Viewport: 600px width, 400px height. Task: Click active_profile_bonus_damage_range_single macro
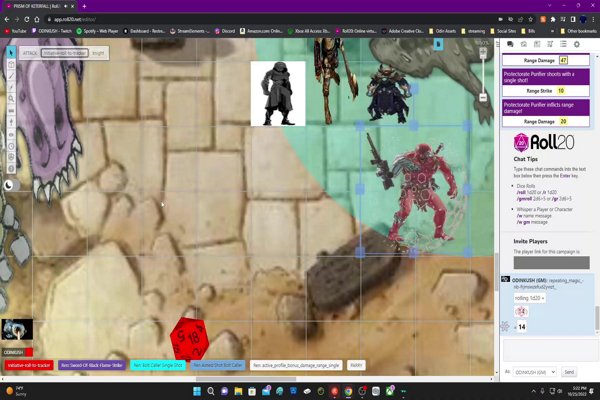click(x=296, y=365)
